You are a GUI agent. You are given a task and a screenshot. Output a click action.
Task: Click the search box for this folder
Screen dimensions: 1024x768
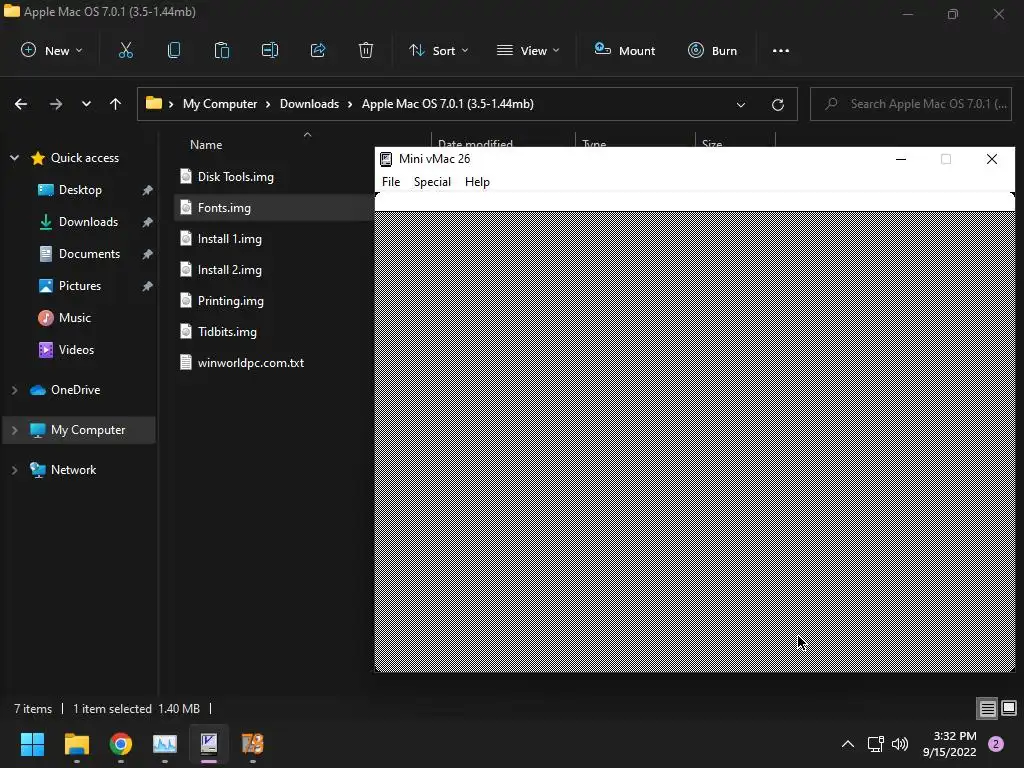pos(910,104)
